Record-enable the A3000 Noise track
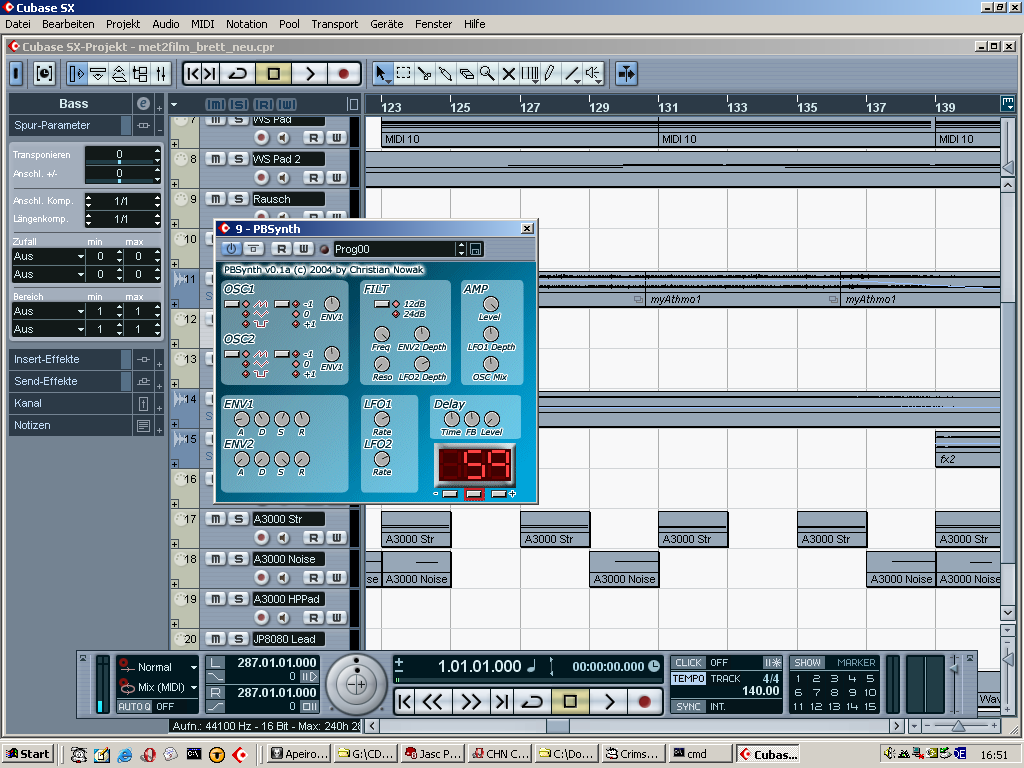 point(261,577)
